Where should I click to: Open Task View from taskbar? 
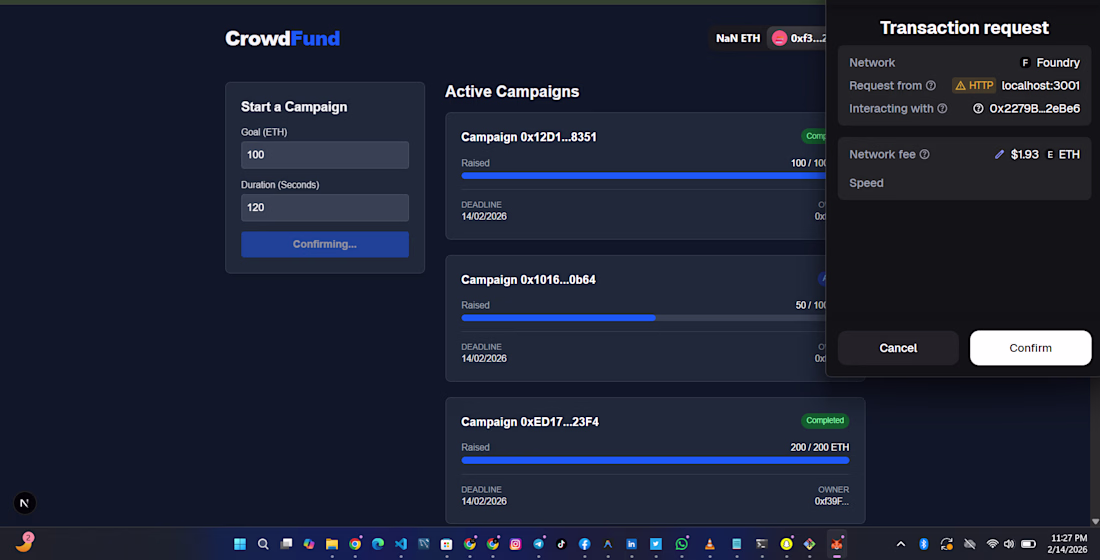point(286,544)
